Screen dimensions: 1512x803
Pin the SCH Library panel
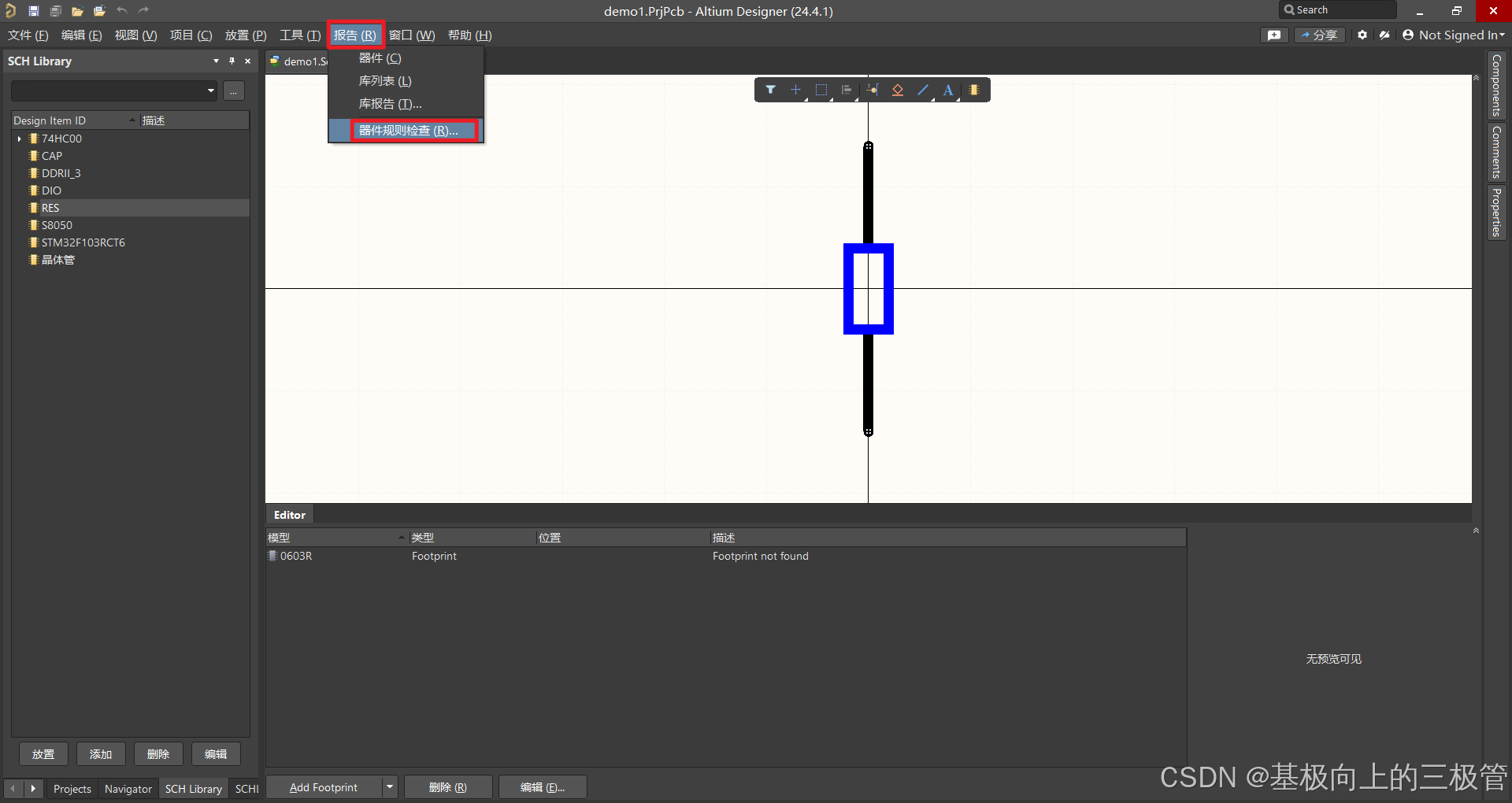click(x=232, y=61)
